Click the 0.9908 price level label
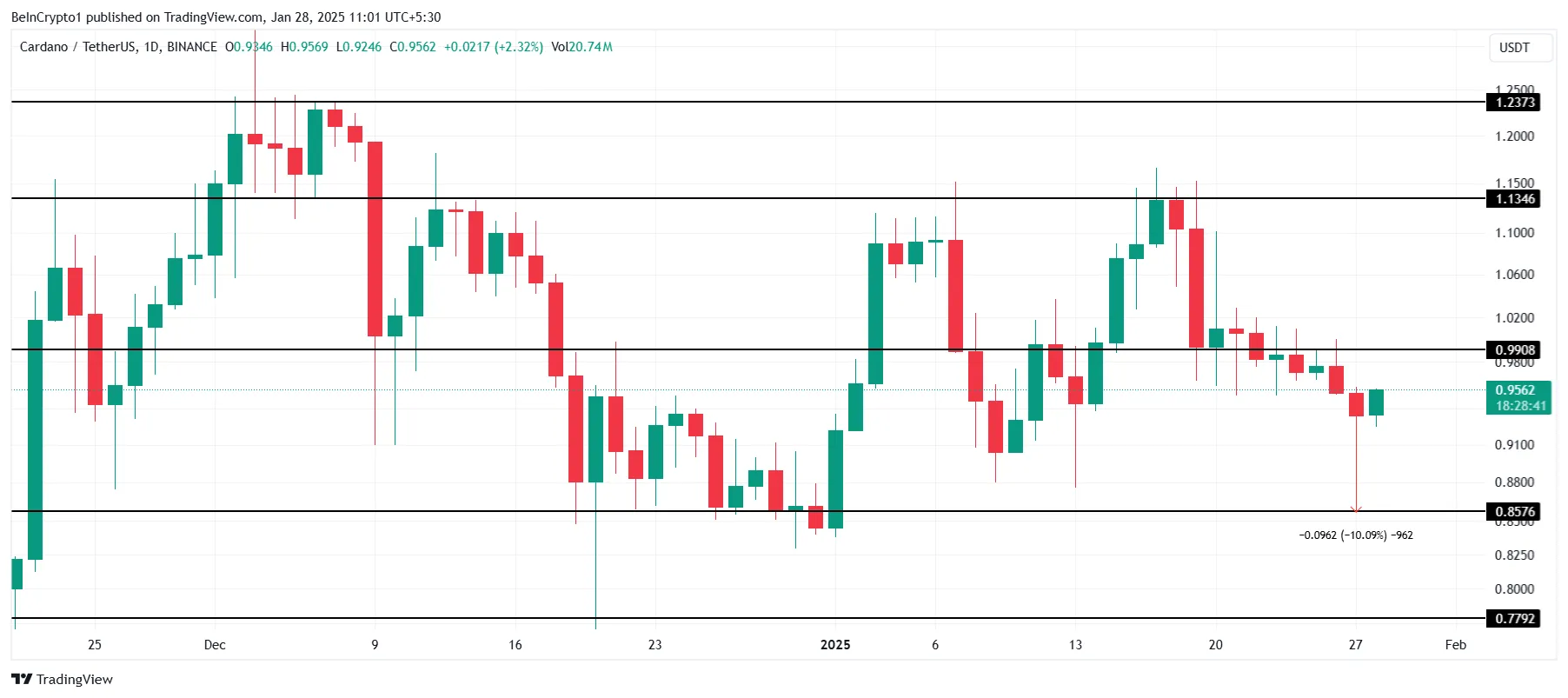Image resolution: width=1568 pixels, height=698 pixels. click(x=1515, y=350)
